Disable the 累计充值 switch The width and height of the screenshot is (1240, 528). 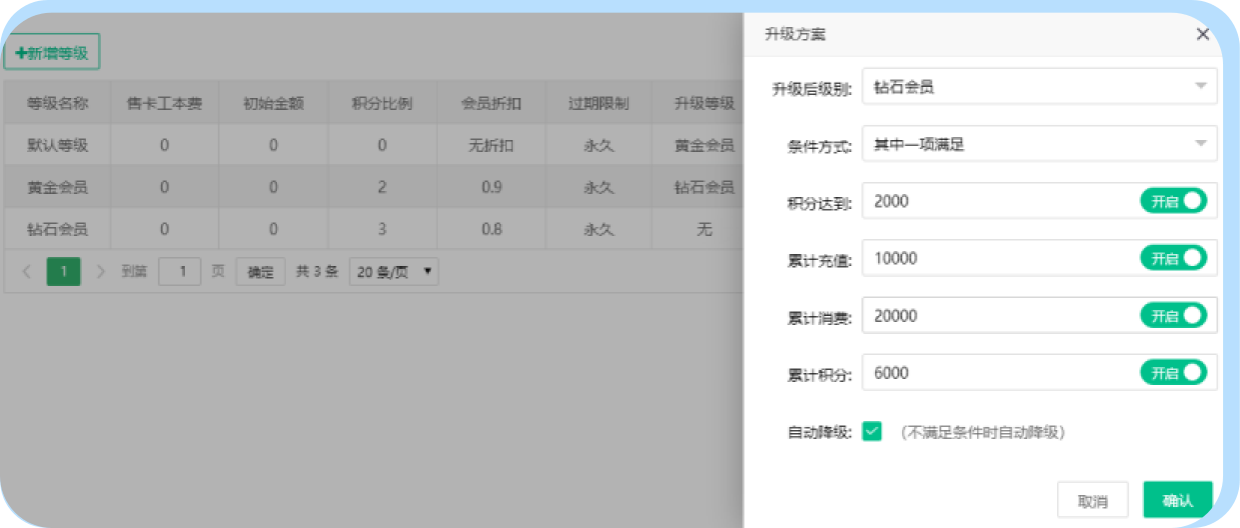tap(1173, 258)
